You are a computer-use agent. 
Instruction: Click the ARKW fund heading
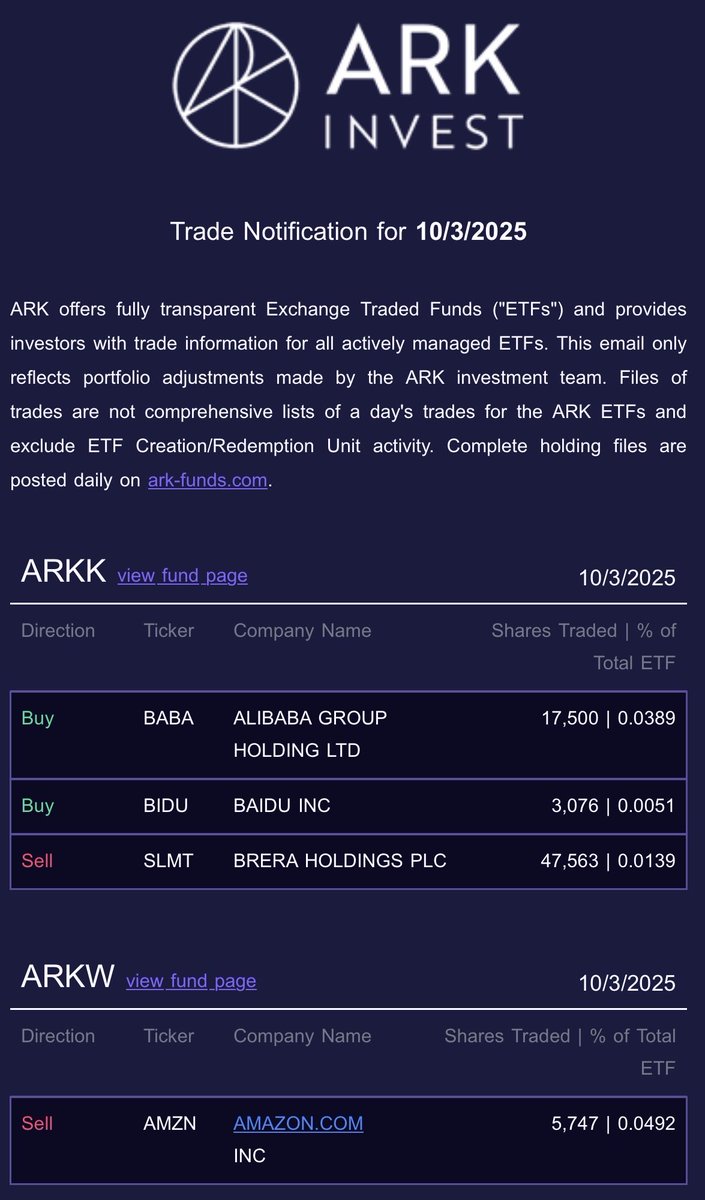[x=68, y=978]
